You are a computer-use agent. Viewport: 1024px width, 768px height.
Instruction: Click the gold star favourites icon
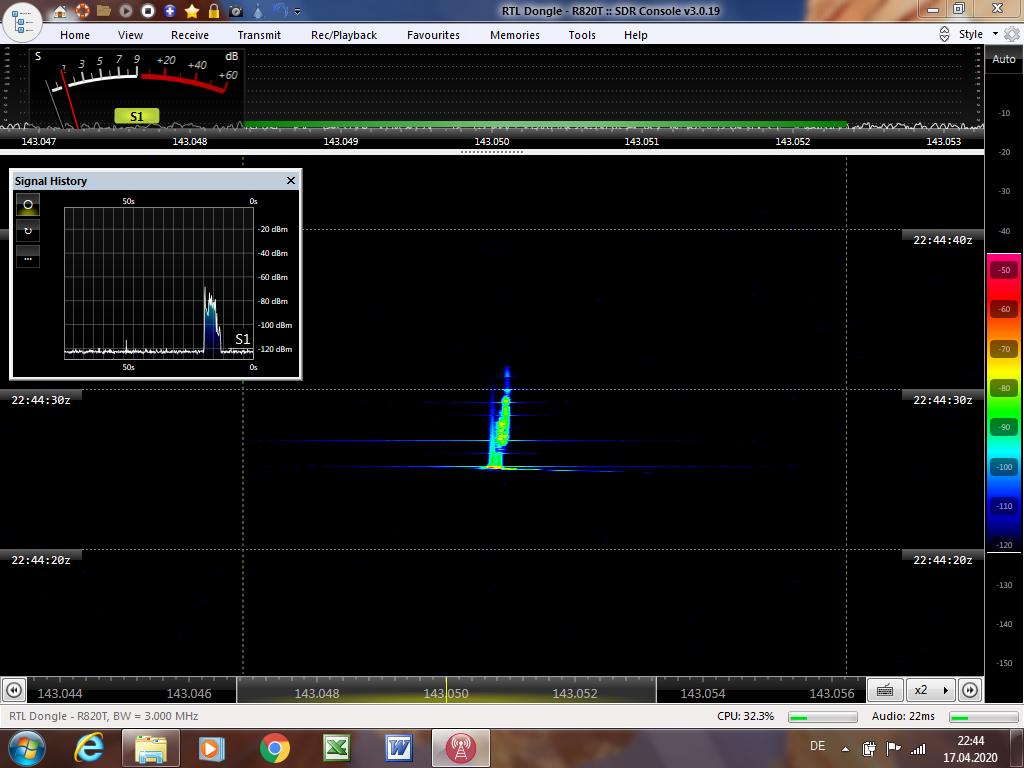[192, 11]
